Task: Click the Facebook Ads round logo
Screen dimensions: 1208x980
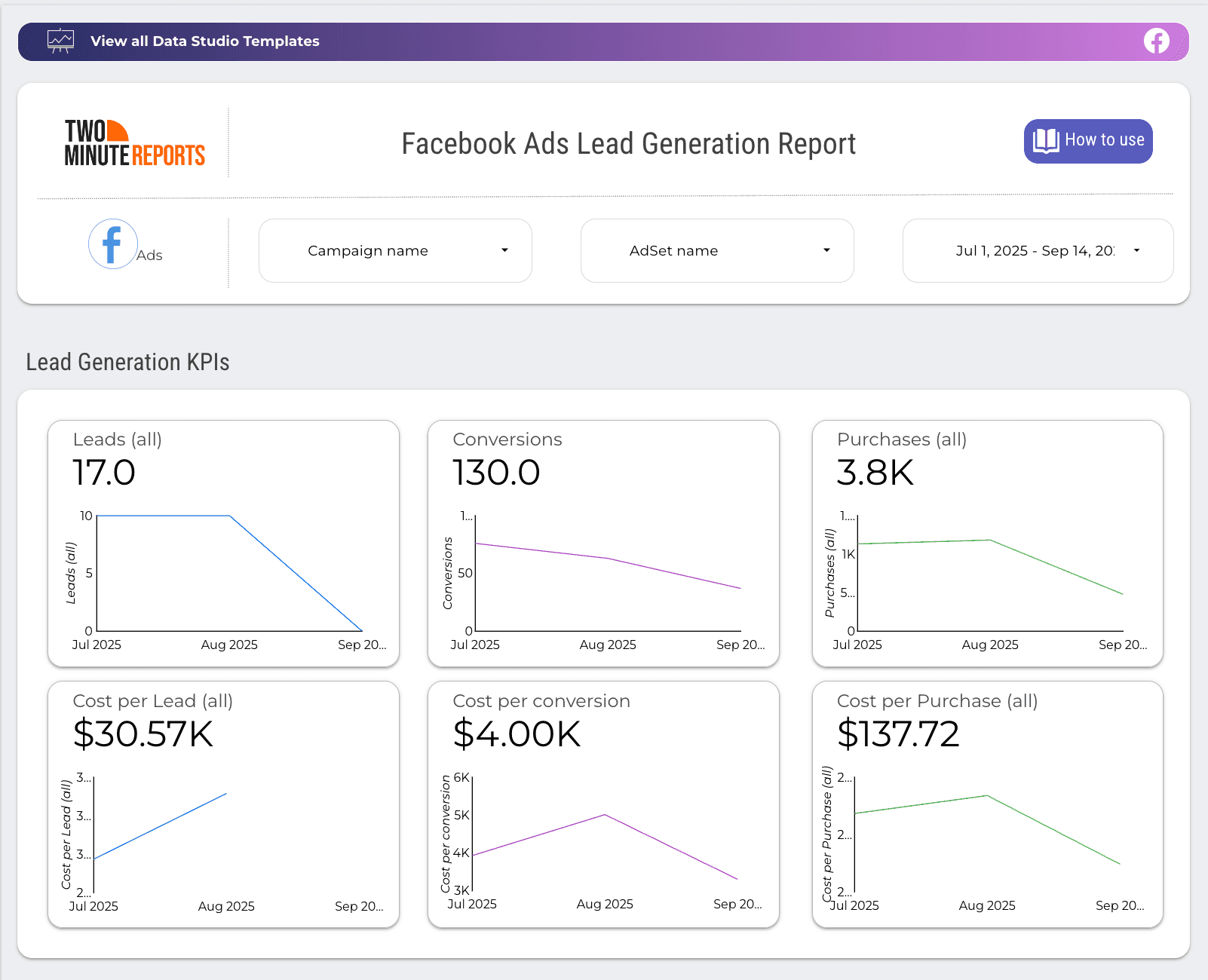Action: point(113,244)
